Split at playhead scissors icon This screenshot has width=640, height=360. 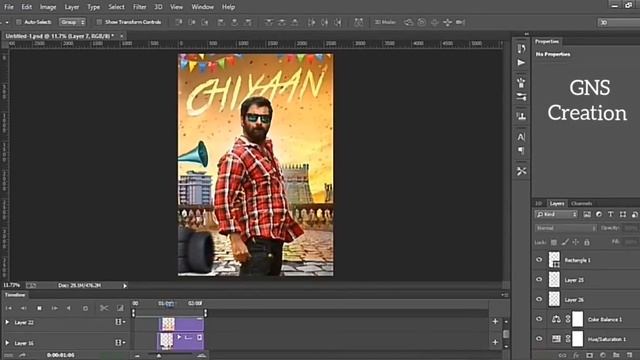(x=104, y=308)
